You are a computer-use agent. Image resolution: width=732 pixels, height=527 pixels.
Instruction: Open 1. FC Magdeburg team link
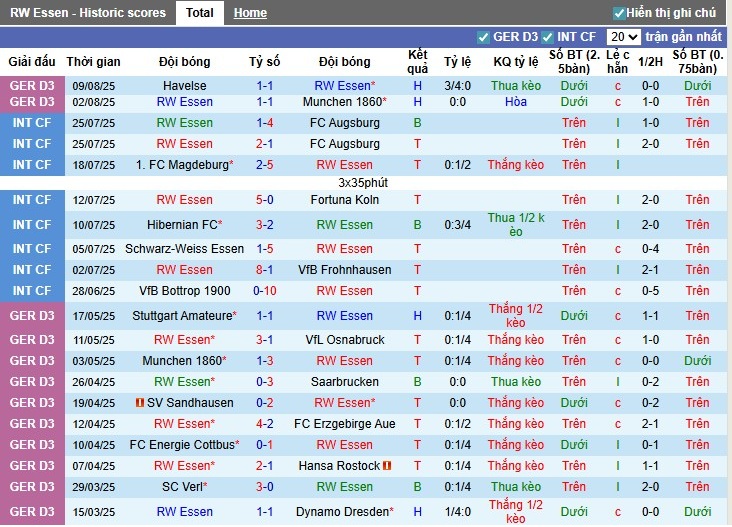click(182, 165)
